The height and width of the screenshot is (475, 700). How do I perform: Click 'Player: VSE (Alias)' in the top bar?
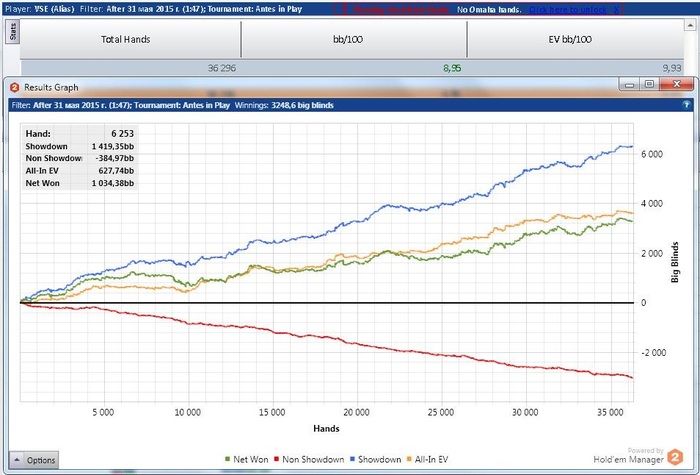point(40,9)
